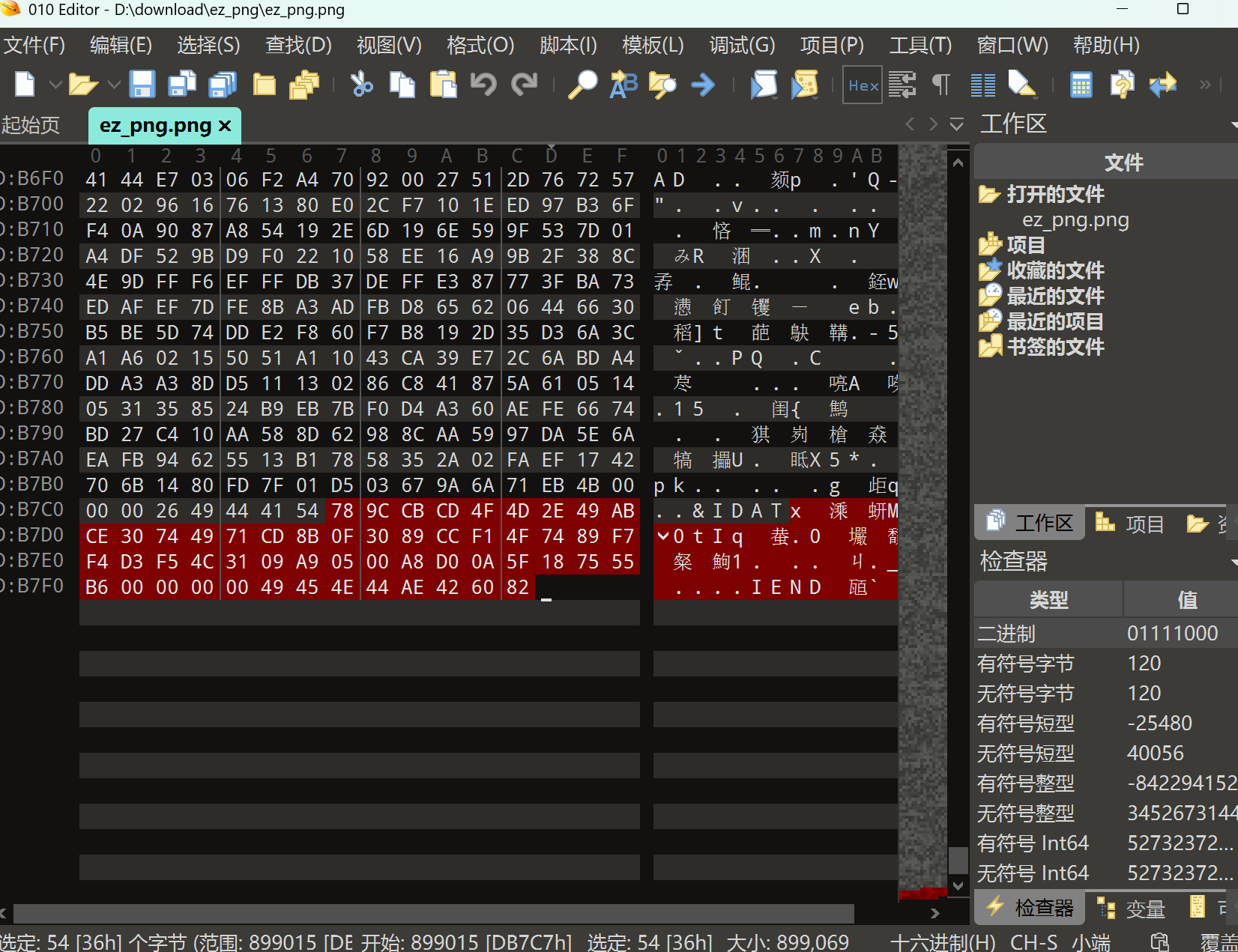Viewport: 1238px width, 952px height.
Task: Click the Goto arrow icon
Action: tap(703, 84)
